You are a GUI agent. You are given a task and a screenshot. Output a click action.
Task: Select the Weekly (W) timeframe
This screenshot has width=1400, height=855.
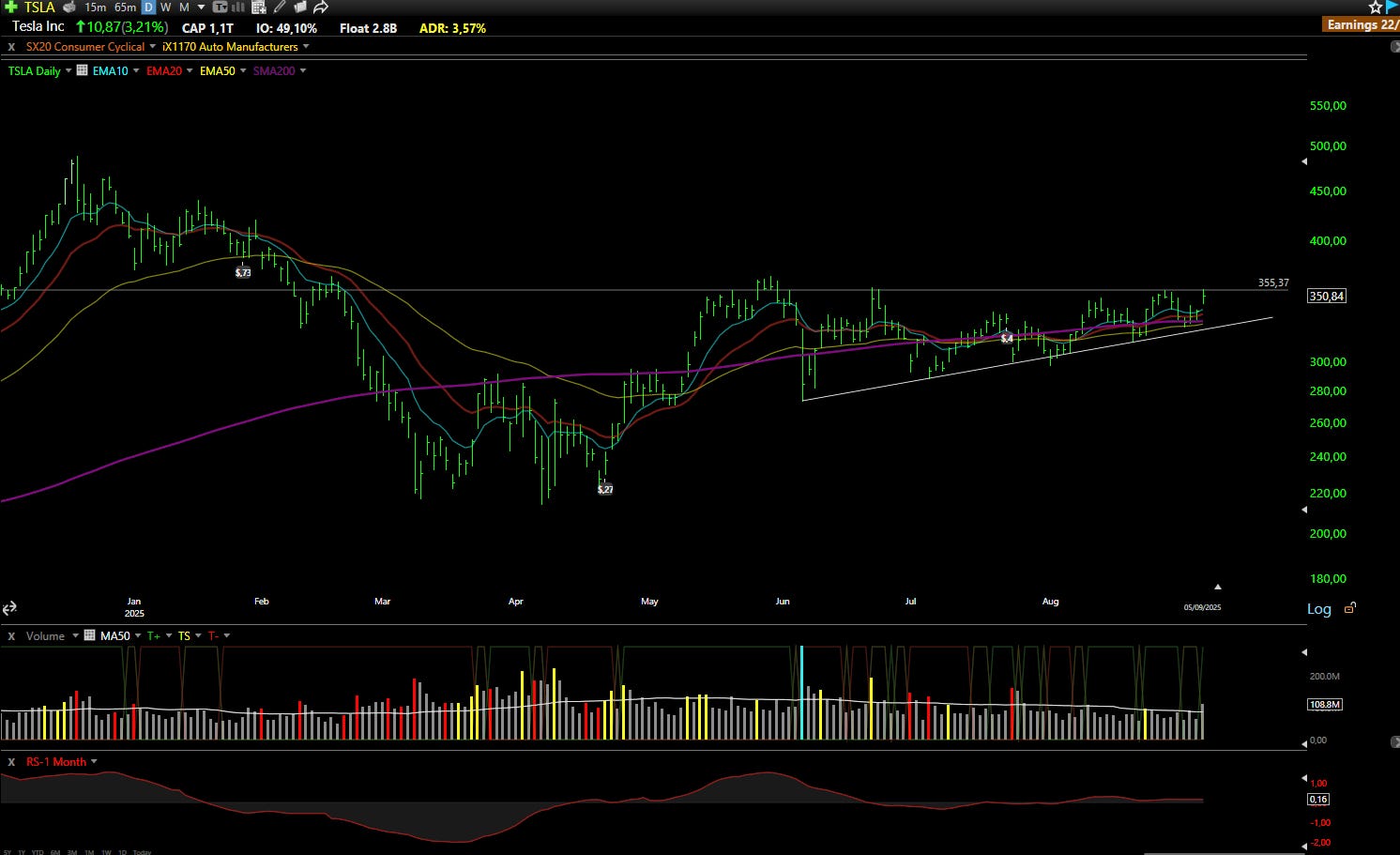coord(166,7)
